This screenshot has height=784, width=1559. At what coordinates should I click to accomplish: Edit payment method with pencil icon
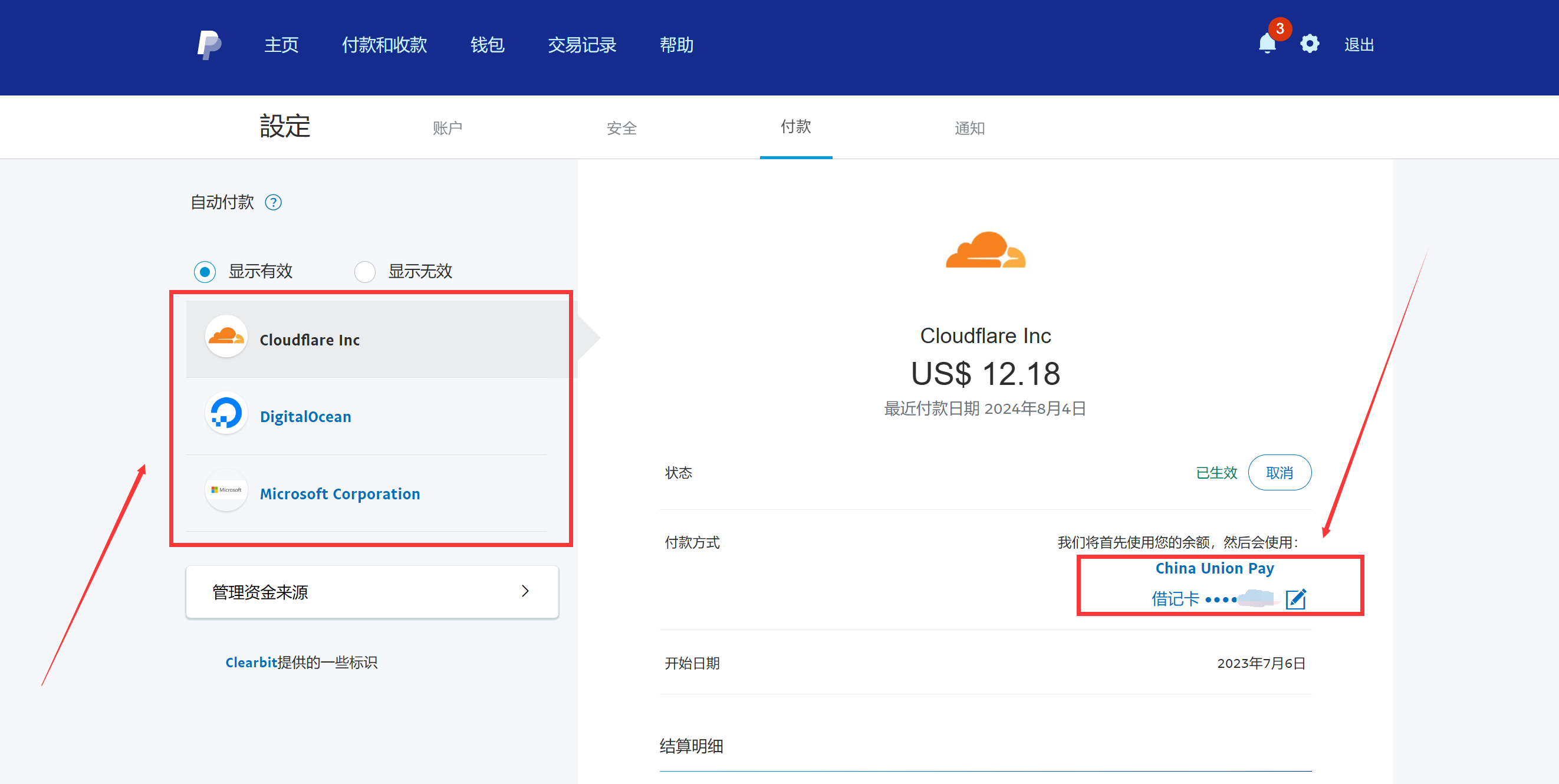[x=1296, y=599]
